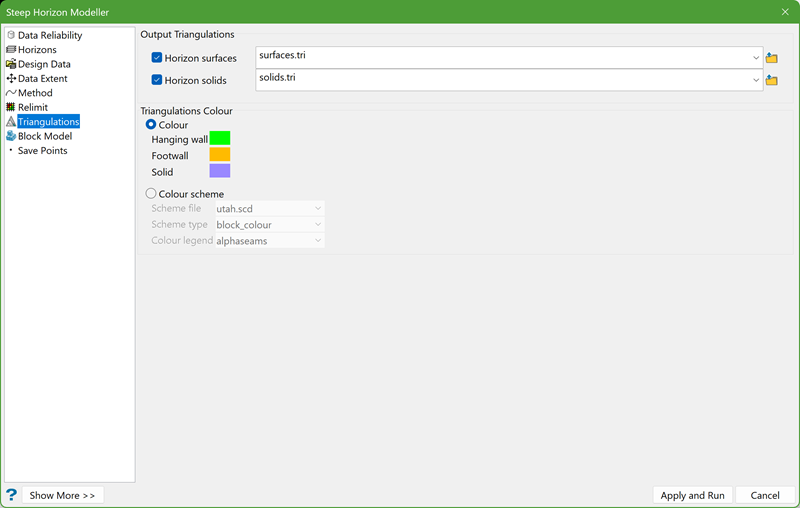Click the Cancel button
Screen dimensions: 800x508
tap(765, 495)
